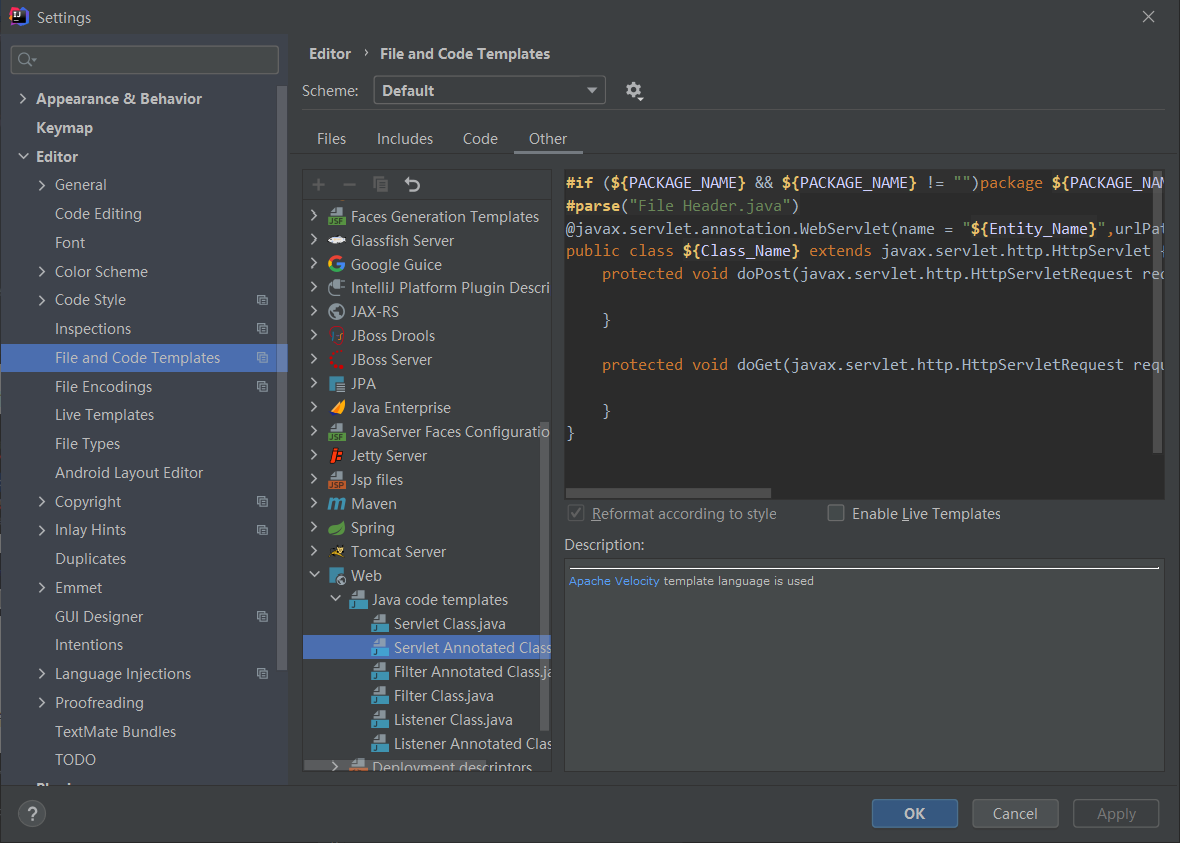Click the Editor breadcrumb link
Screen dimensions: 1180x843
tap(330, 54)
